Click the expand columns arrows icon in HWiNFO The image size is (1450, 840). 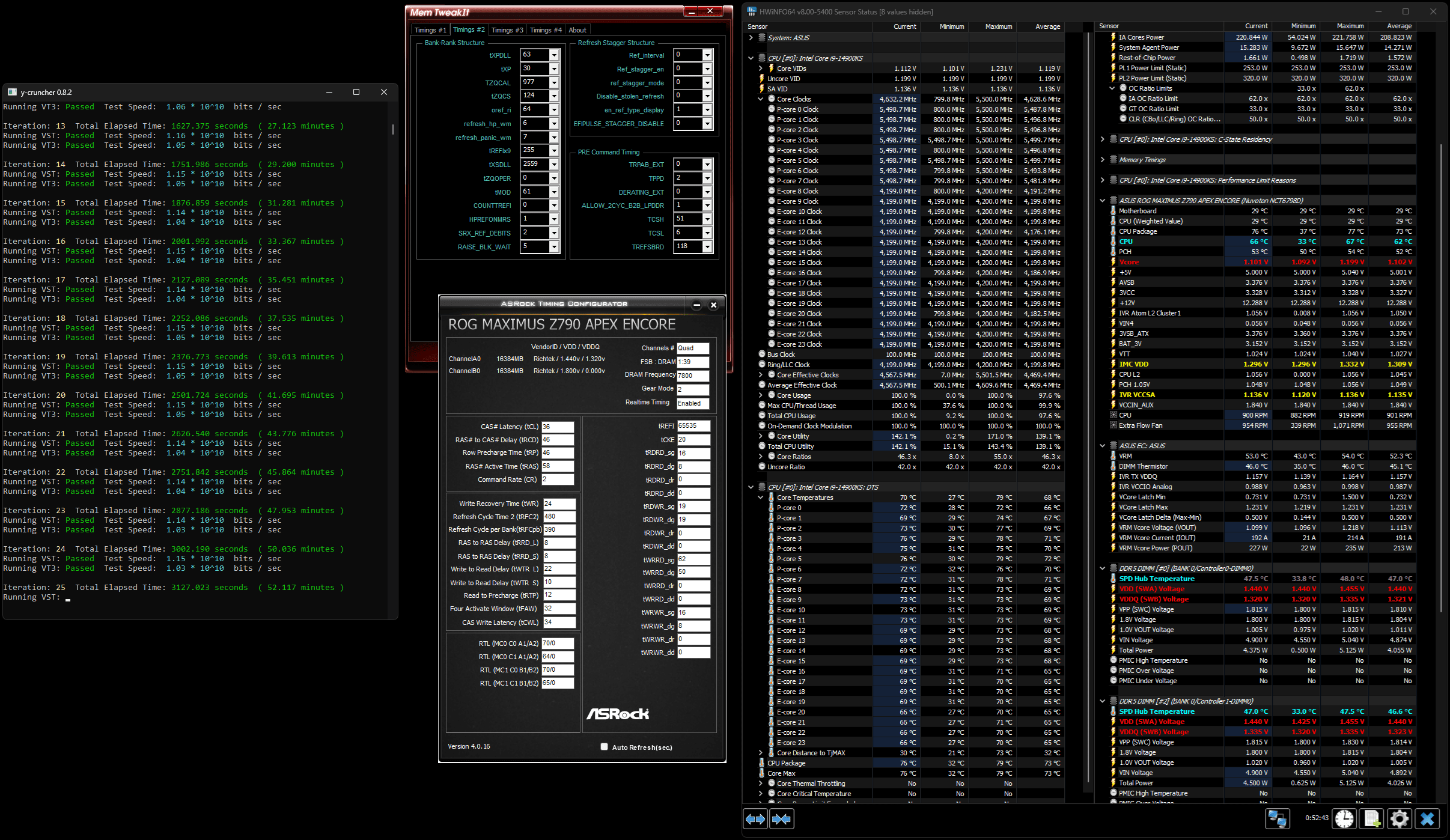coord(755,819)
